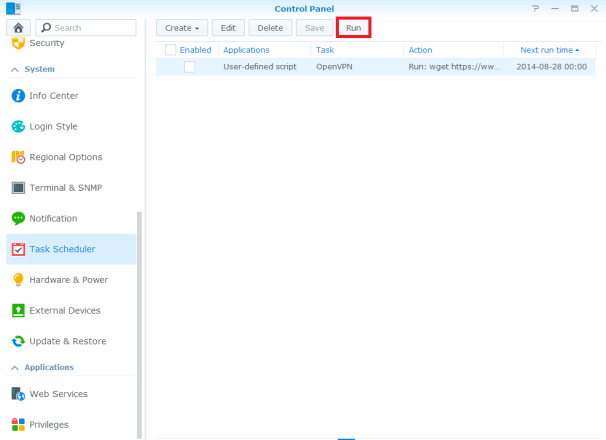Image resolution: width=606 pixels, height=440 pixels.
Task: Select Task Scheduler in sidebar
Action: click(71, 249)
